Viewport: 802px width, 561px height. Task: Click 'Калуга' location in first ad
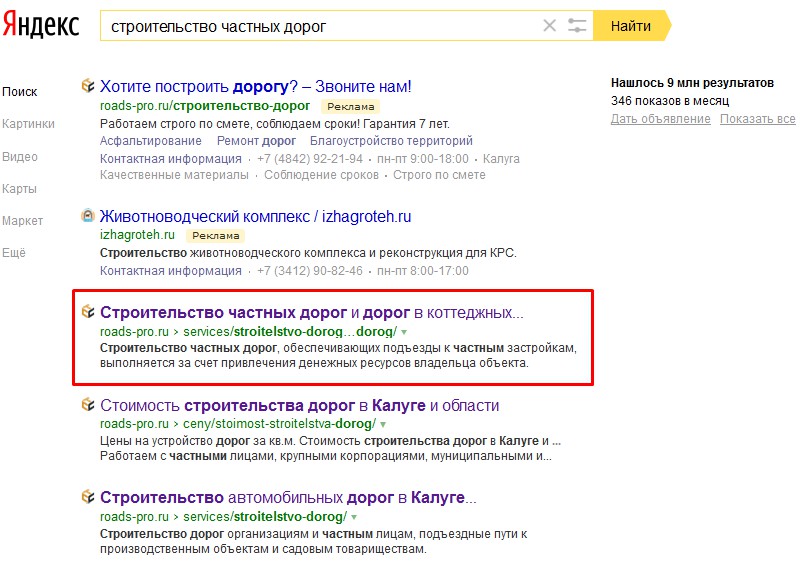click(x=501, y=159)
